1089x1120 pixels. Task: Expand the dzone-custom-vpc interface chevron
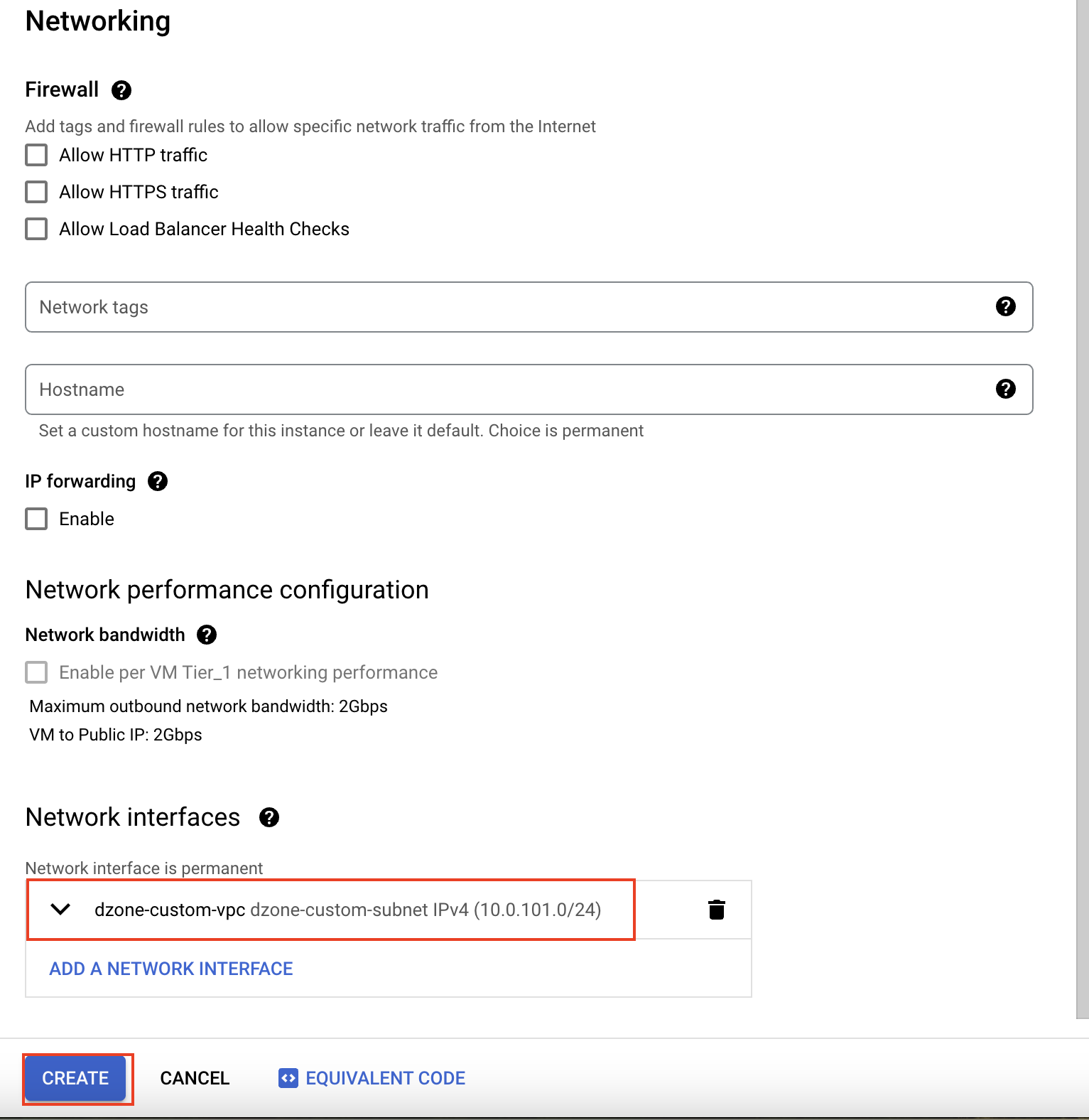[61, 910]
